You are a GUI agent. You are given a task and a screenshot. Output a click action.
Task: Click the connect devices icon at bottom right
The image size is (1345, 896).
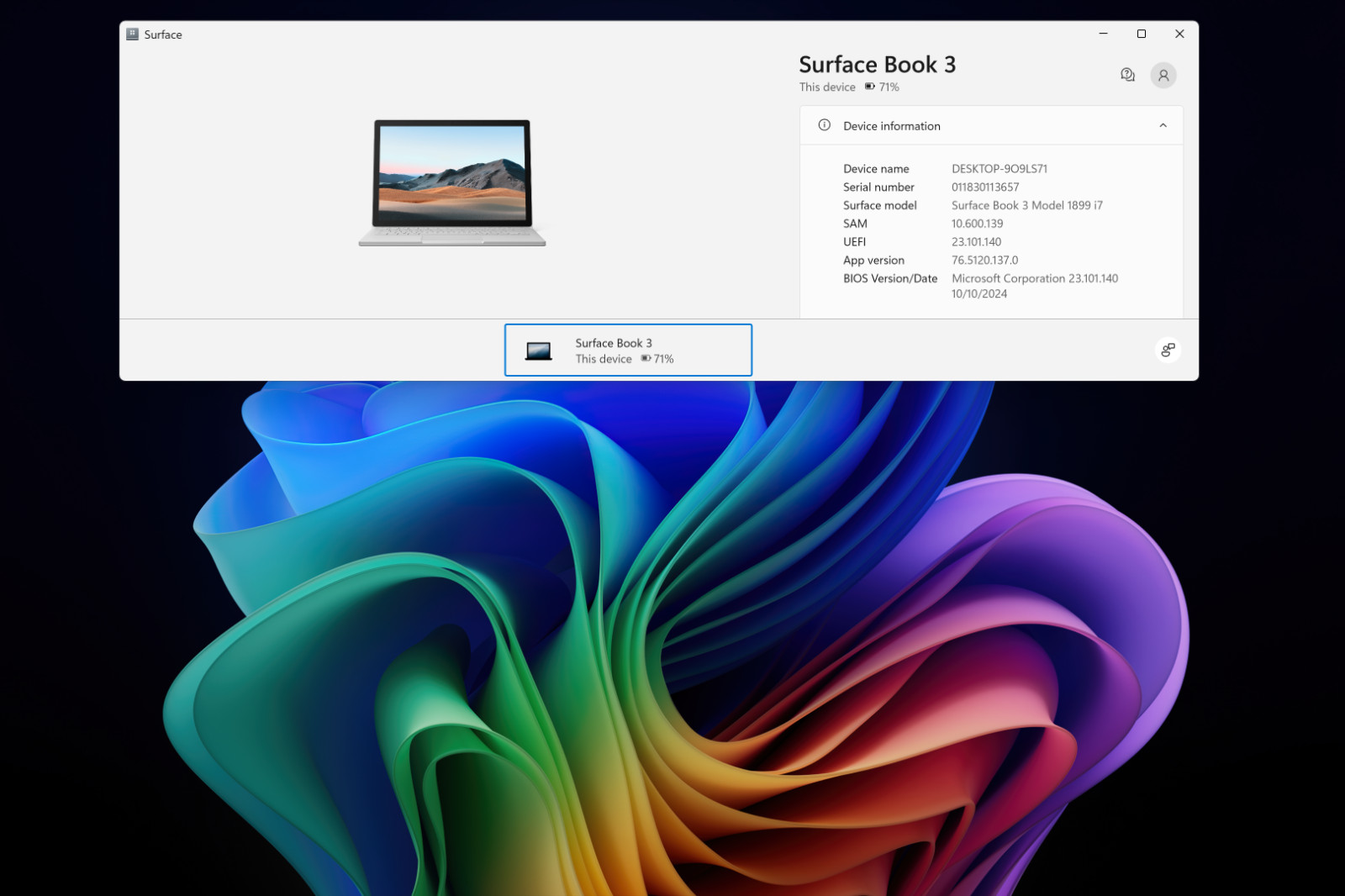tap(1168, 350)
